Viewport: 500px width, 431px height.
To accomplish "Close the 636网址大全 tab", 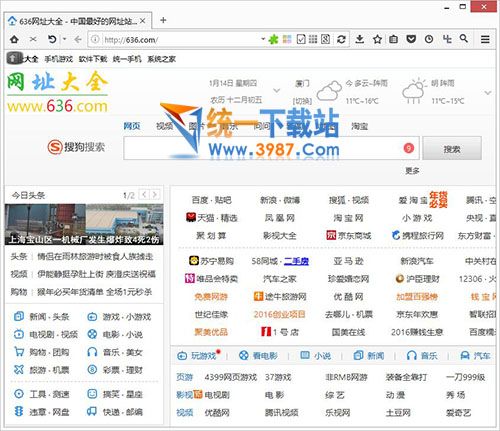I will click(143, 21).
